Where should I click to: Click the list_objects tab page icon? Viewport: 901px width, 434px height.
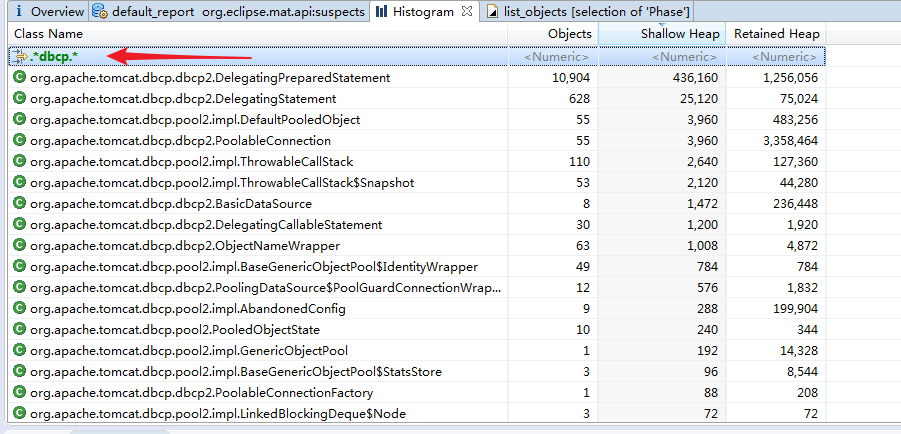(x=492, y=11)
